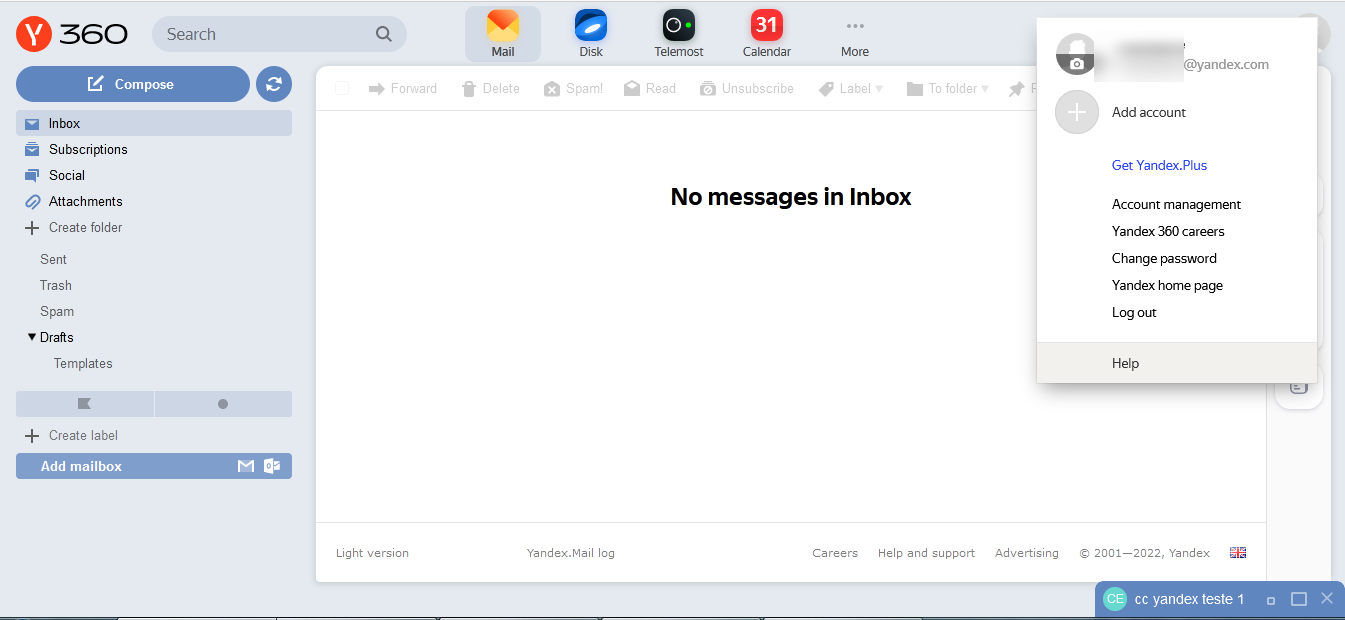Select Yandex 360 careers menu item
1345x620 pixels.
(1168, 231)
